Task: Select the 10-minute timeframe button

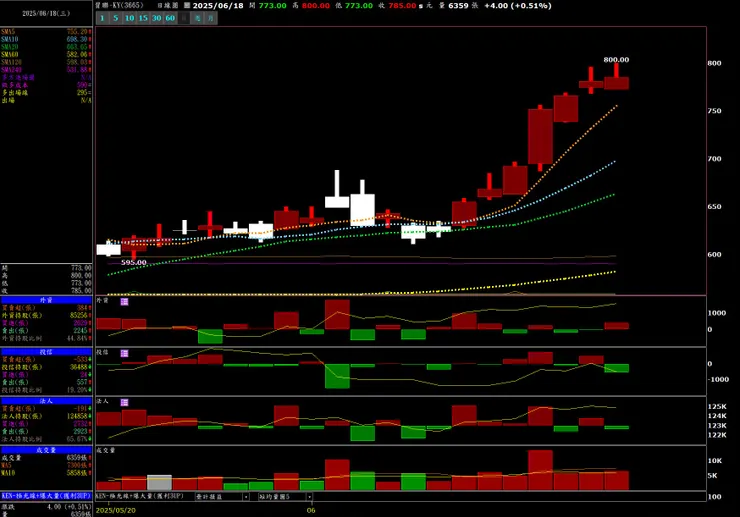Action: 129,18
